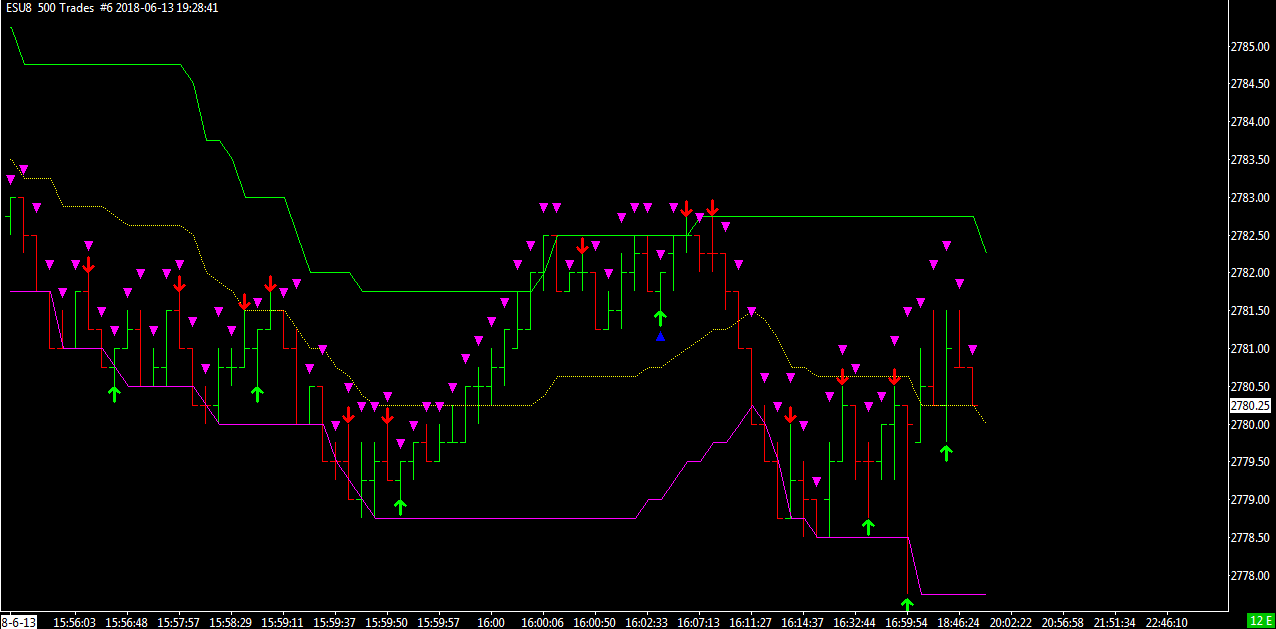Click time axis label 15:57:57
Screen dimensions: 1276x629
click(179, 622)
